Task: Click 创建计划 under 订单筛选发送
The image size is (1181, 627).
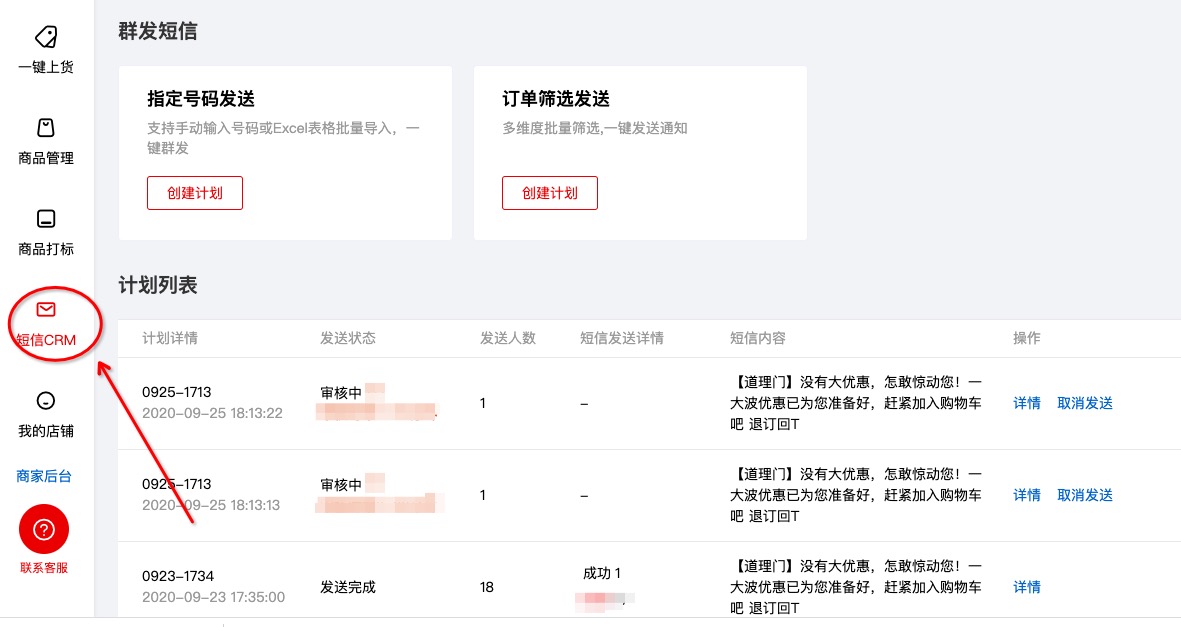Action: 549,192
